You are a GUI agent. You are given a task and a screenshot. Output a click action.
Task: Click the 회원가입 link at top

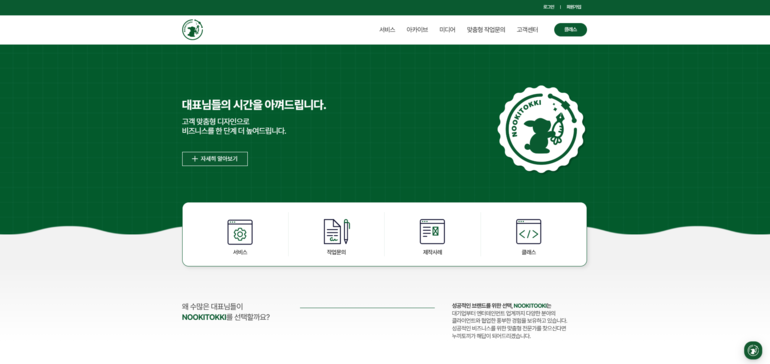pos(574,7)
